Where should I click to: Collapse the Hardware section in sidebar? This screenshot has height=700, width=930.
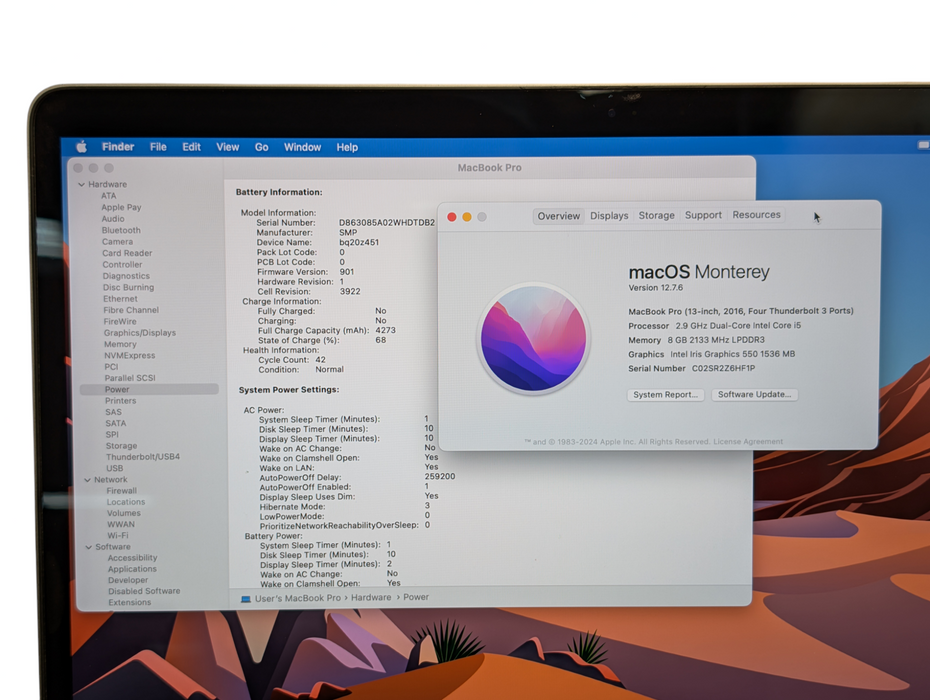(81, 184)
